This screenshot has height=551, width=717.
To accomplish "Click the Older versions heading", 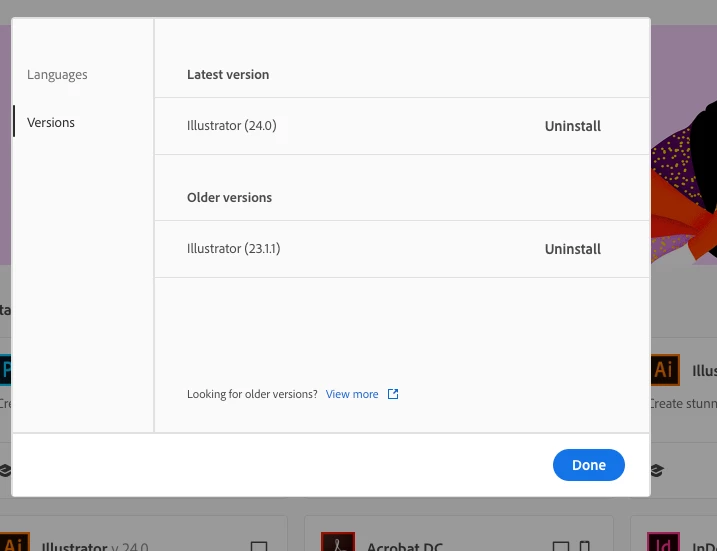I will pos(229,198).
